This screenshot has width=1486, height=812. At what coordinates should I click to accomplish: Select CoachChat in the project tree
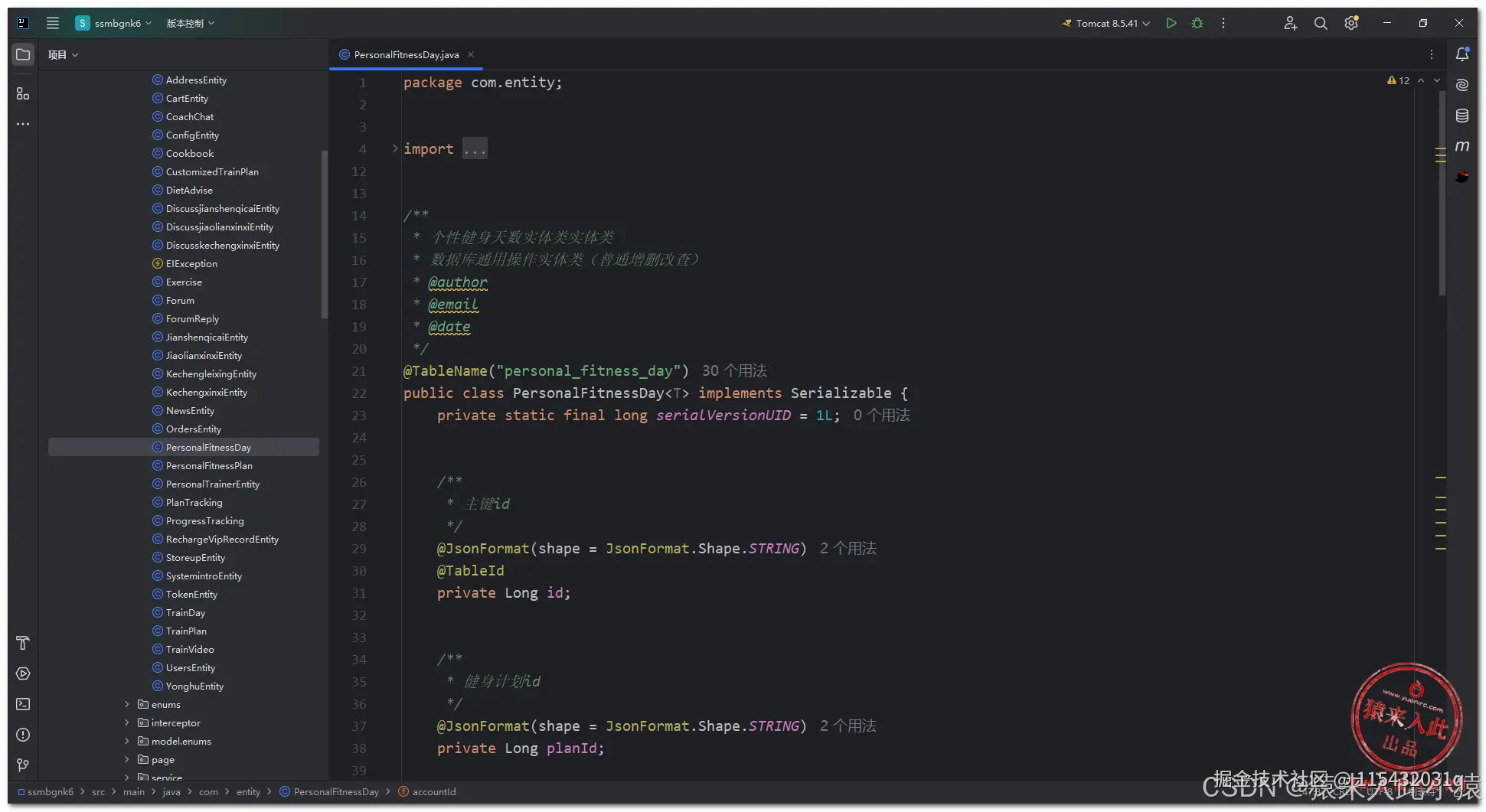(x=190, y=116)
